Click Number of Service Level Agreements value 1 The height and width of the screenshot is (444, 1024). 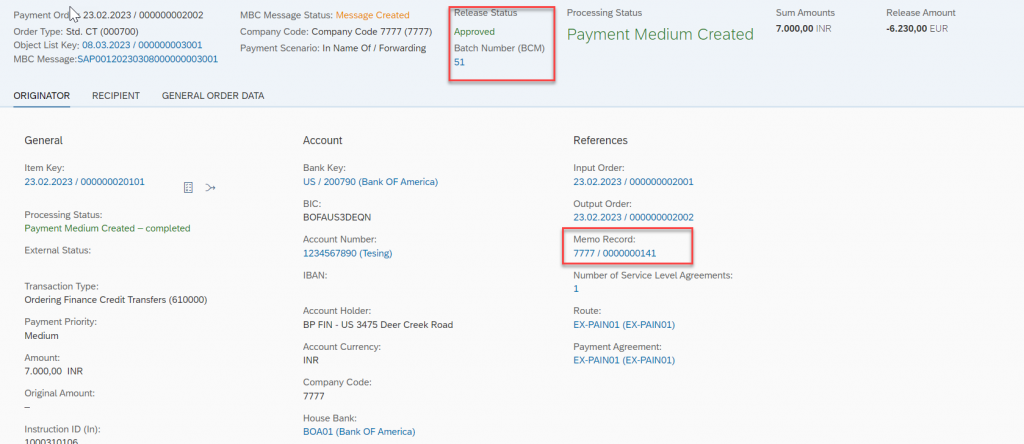[576, 289]
